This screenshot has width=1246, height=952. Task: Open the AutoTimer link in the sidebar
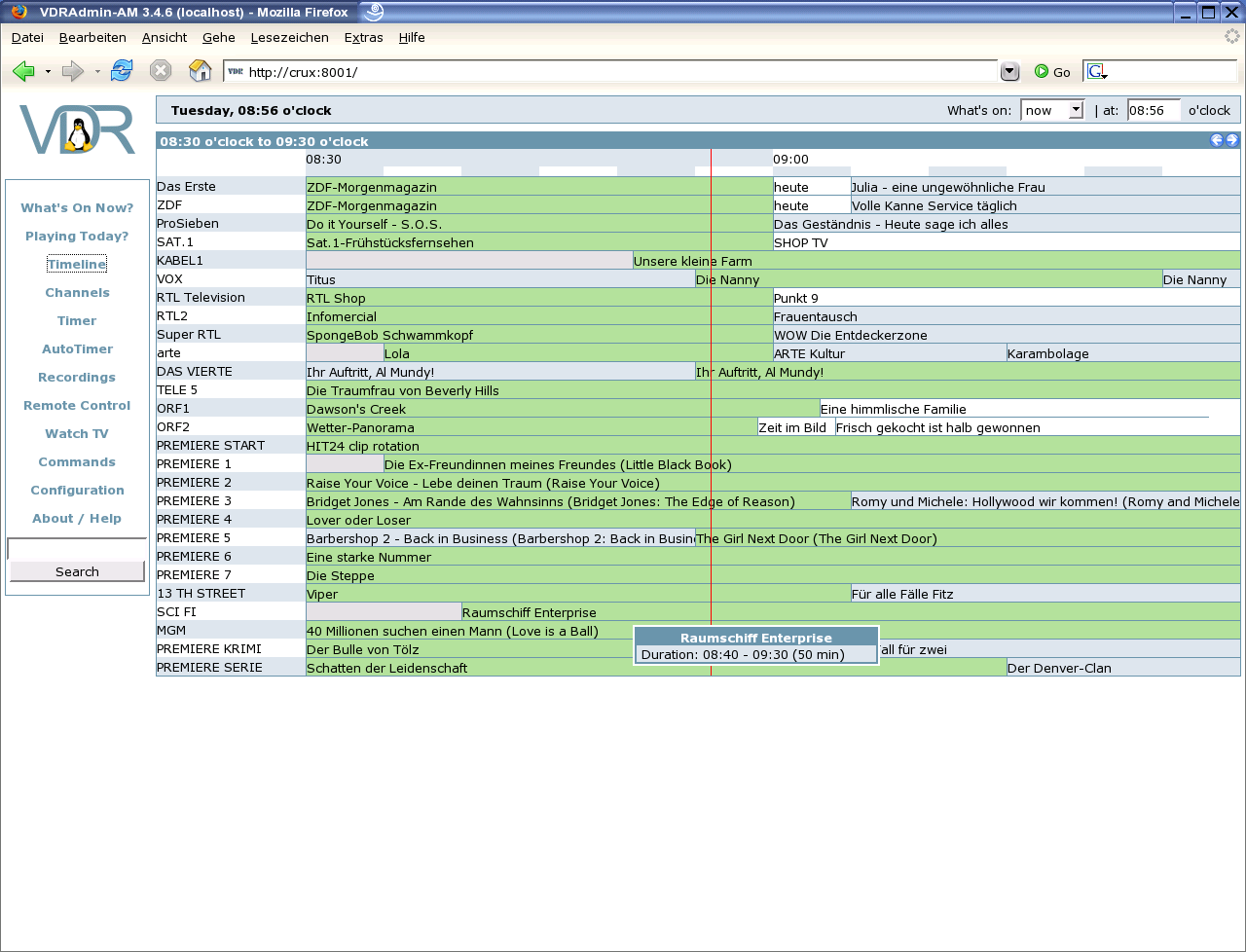click(x=77, y=348)
